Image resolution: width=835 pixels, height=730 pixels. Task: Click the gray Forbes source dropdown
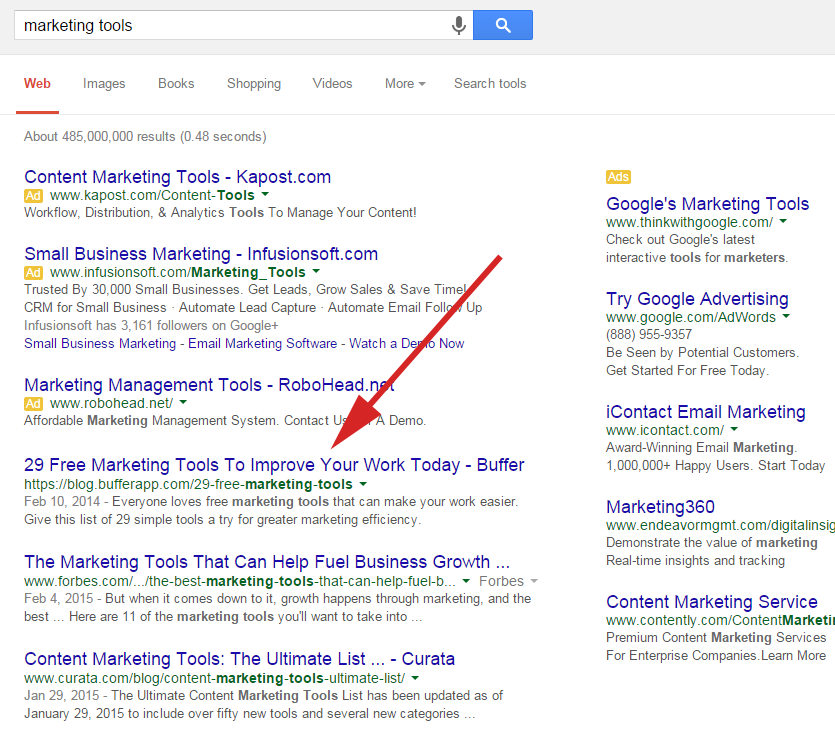(x=508, y=581)
